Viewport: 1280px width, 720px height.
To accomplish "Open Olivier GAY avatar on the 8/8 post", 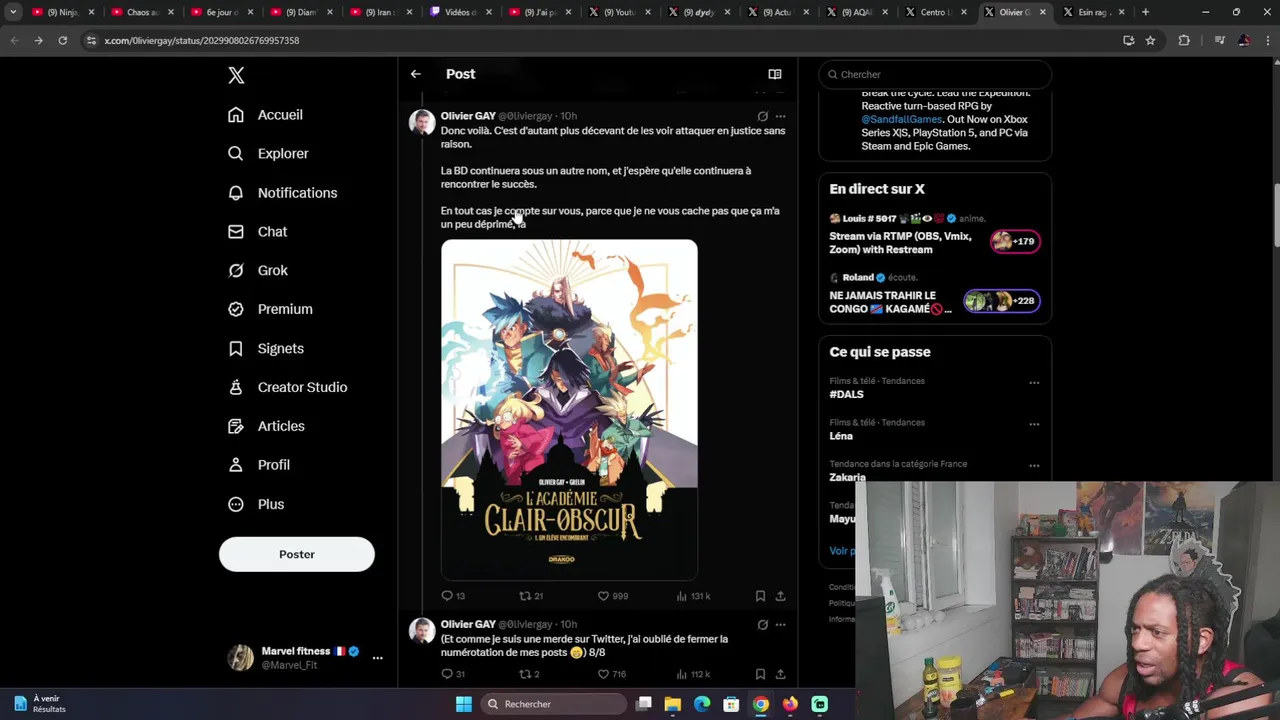I will [x=422, y=631].
